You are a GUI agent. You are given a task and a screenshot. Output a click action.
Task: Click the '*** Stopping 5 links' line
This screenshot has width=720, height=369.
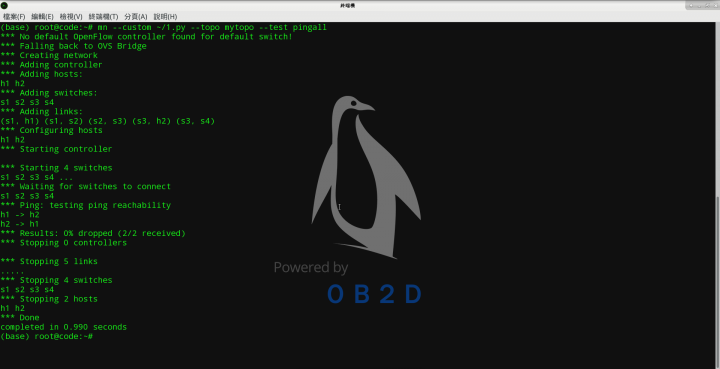[49, 262]
